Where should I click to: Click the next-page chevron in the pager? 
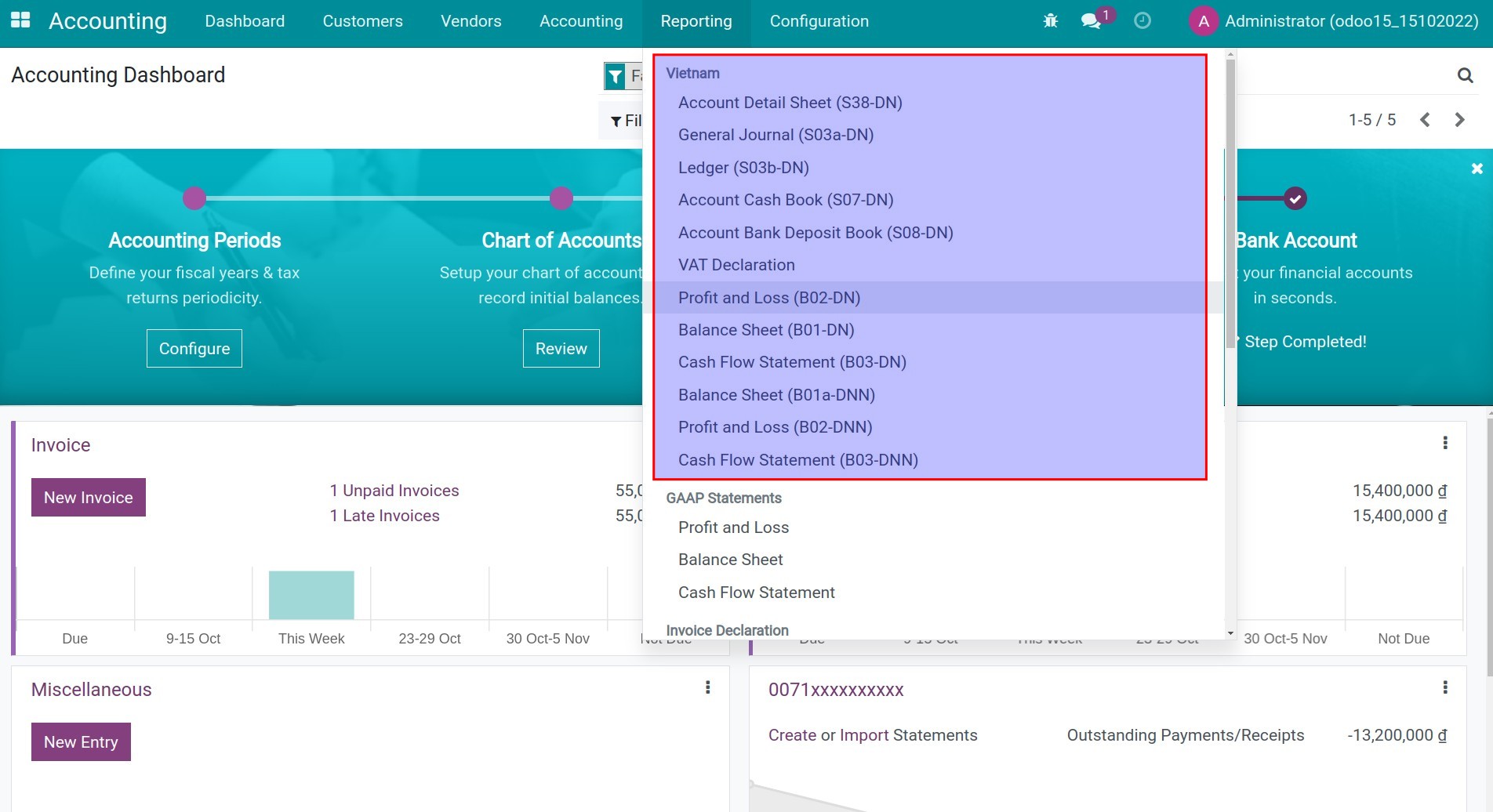click(1459, 119)
